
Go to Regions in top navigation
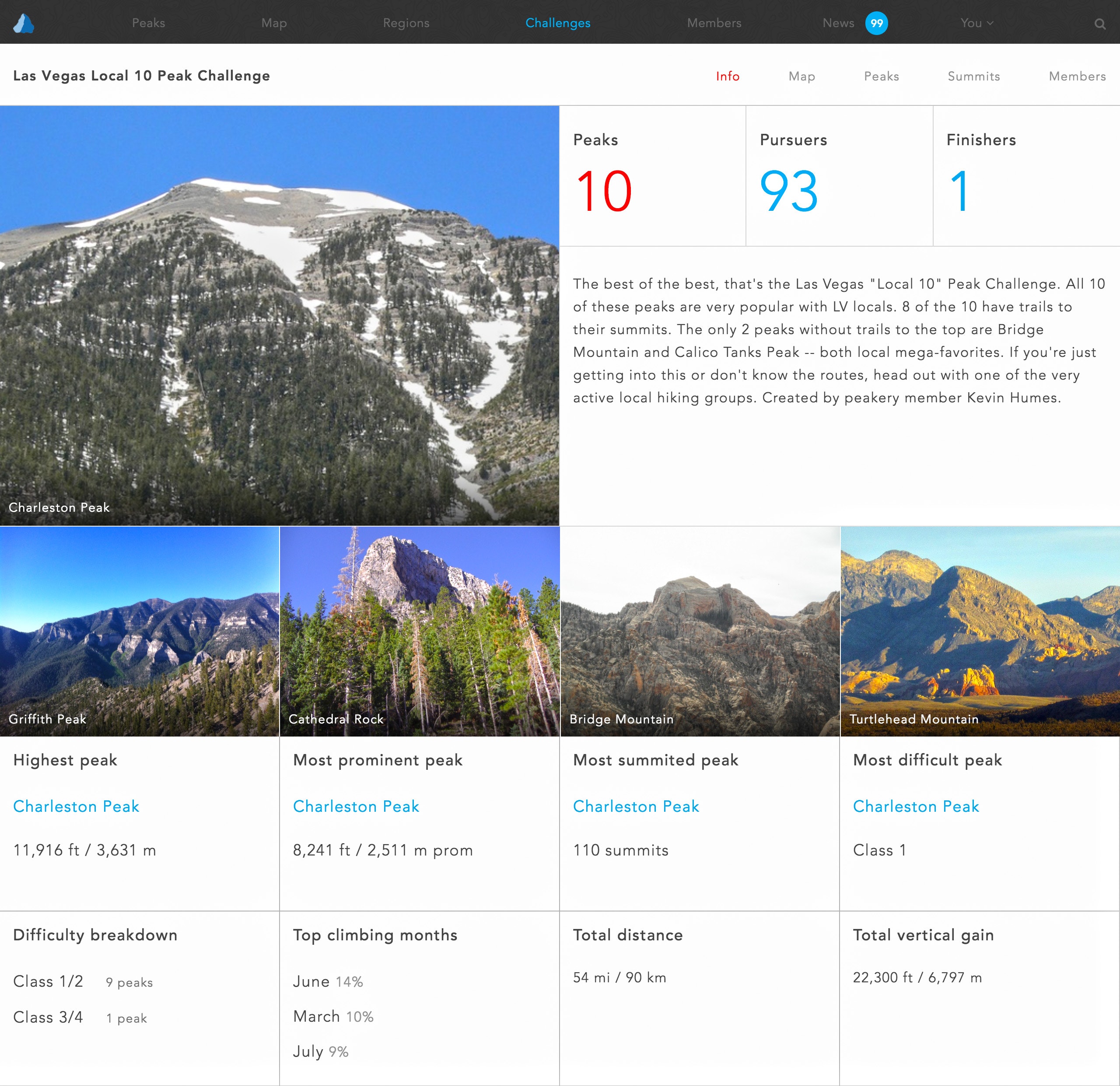pos(406,23)
